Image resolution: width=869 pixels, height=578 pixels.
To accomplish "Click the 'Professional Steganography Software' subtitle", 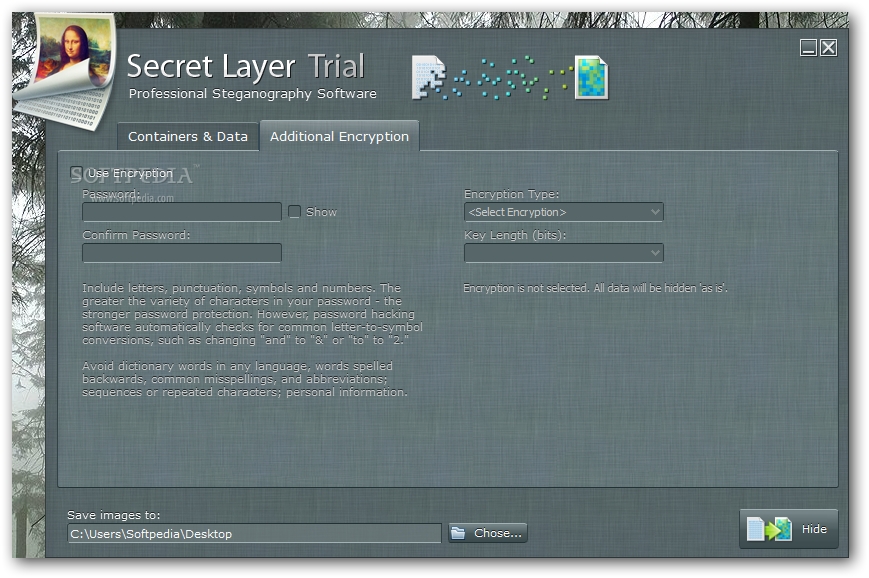I will tap(253, 94).
